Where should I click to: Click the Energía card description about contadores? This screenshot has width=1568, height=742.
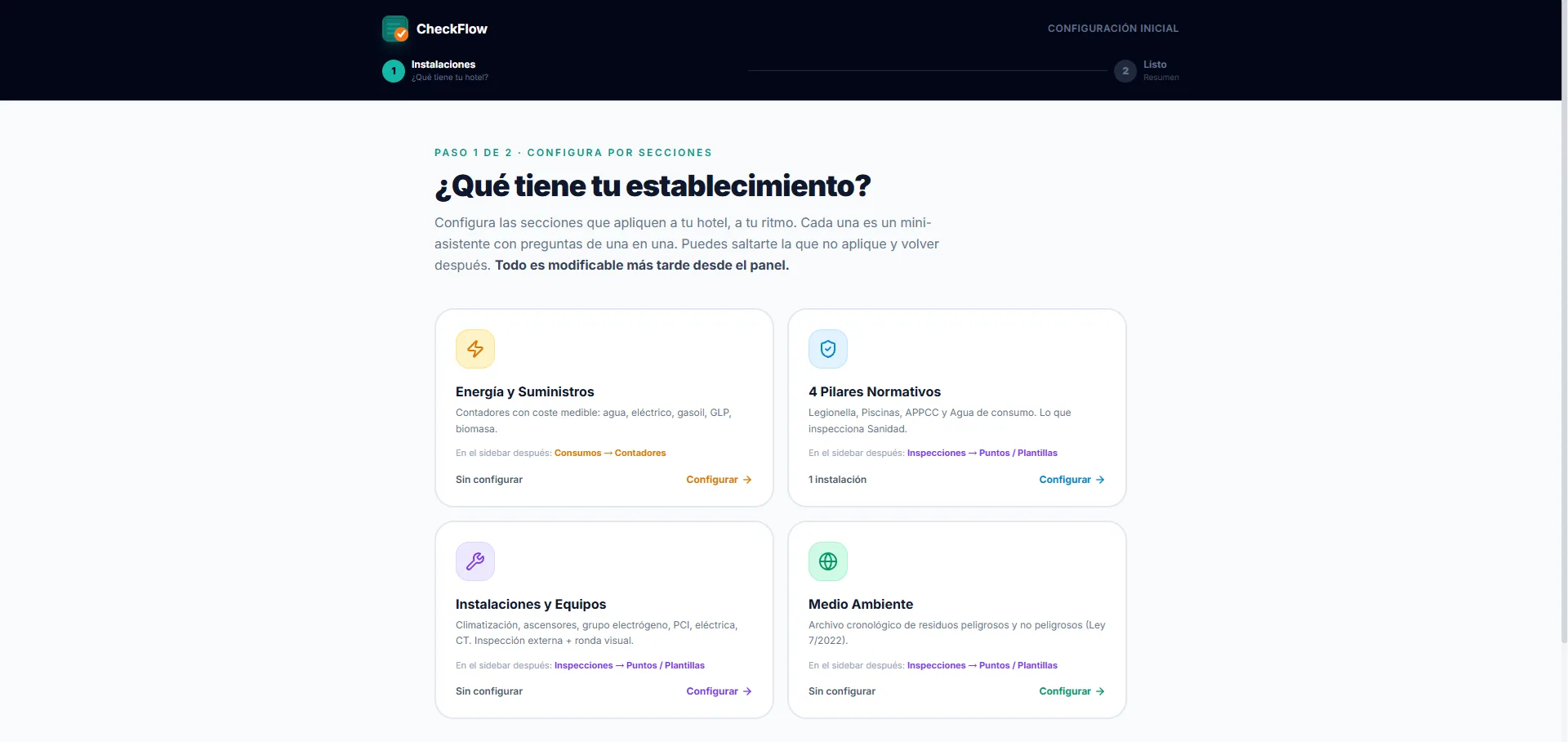click(594, 421)
